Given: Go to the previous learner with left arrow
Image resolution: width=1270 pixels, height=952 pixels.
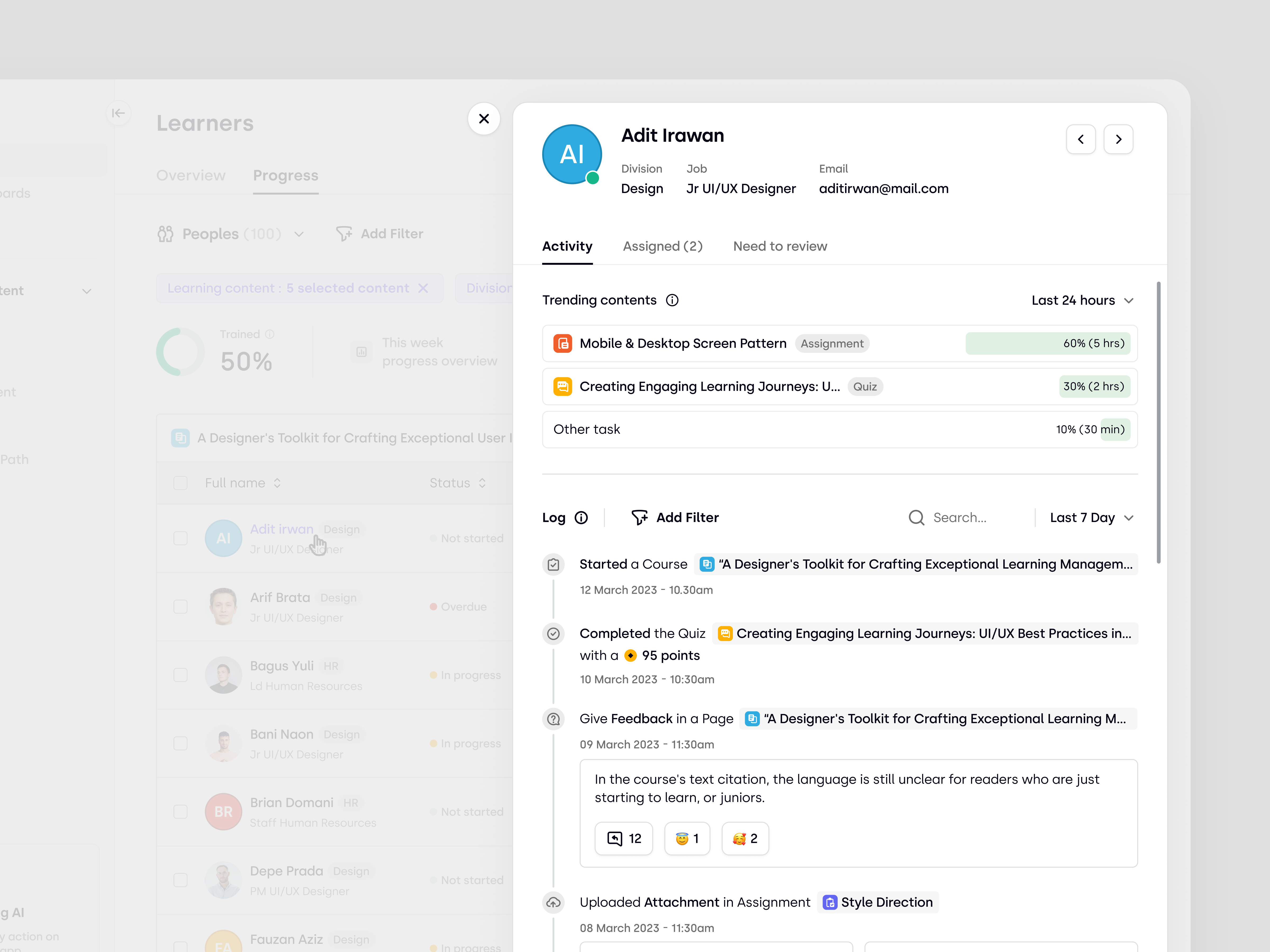Looking at the screenshot, I should click(x=1081, y=139).
